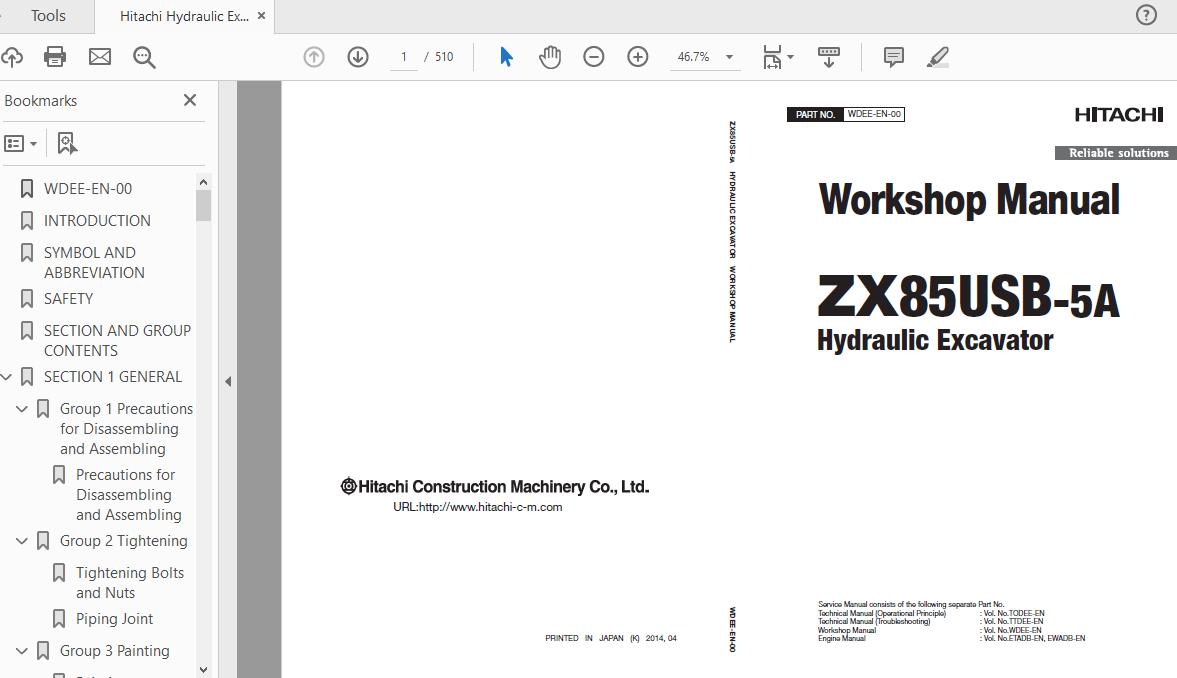
Task: Click the Print file icon
Action: point(55,57)
